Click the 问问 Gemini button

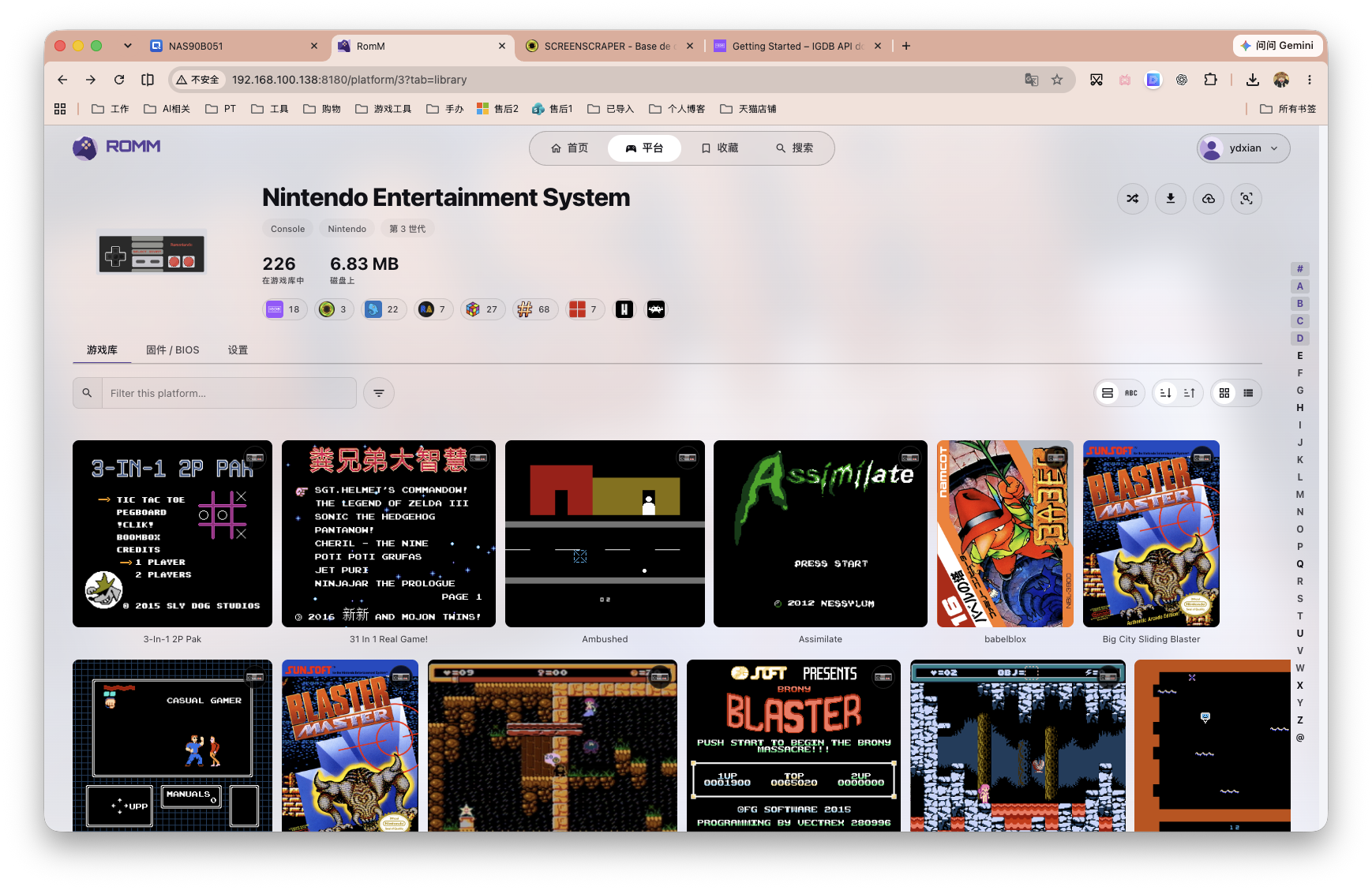click(x=1277, y=46)
